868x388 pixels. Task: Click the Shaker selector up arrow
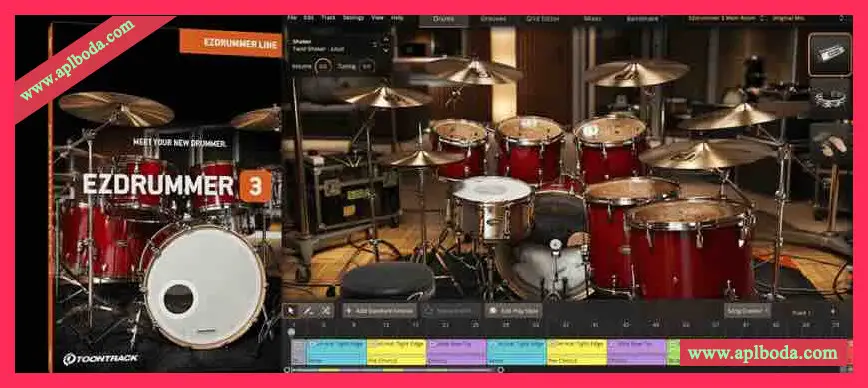pyautogui.click(x=386, y=40)
